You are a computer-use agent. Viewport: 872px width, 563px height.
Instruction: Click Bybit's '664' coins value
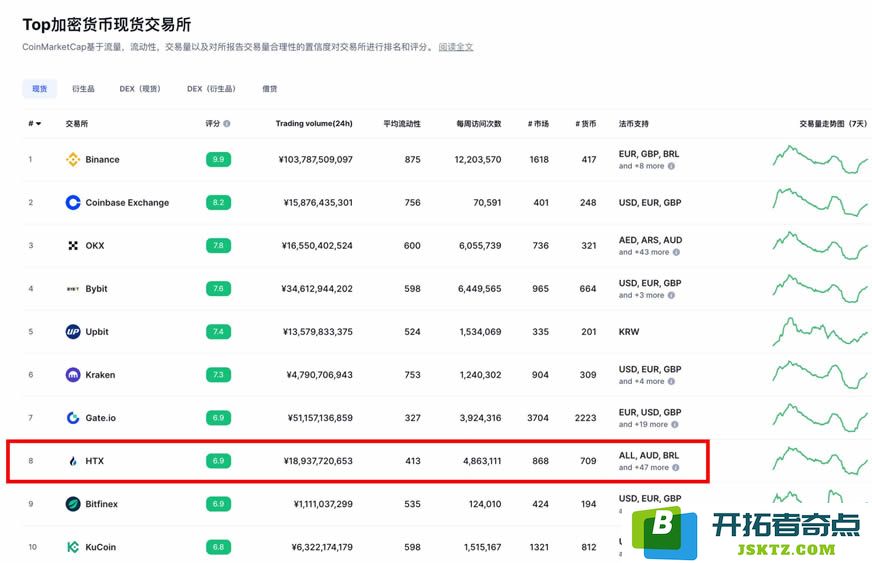(x=588, y=289)
